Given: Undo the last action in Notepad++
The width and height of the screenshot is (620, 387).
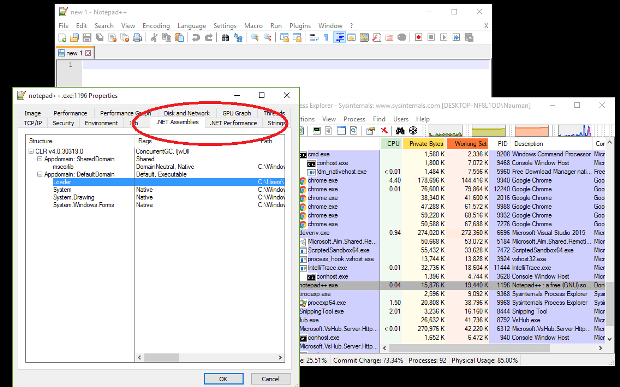Looking at the screenshot, I should [196, 38].
